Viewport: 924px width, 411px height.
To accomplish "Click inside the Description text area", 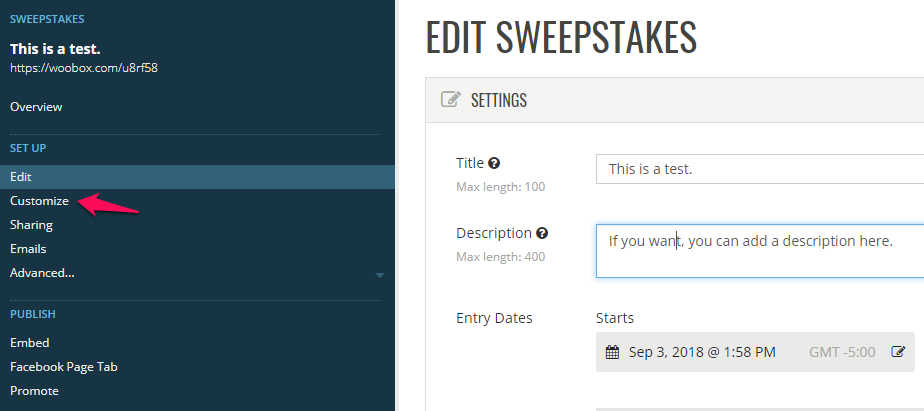I will point(760,251).
